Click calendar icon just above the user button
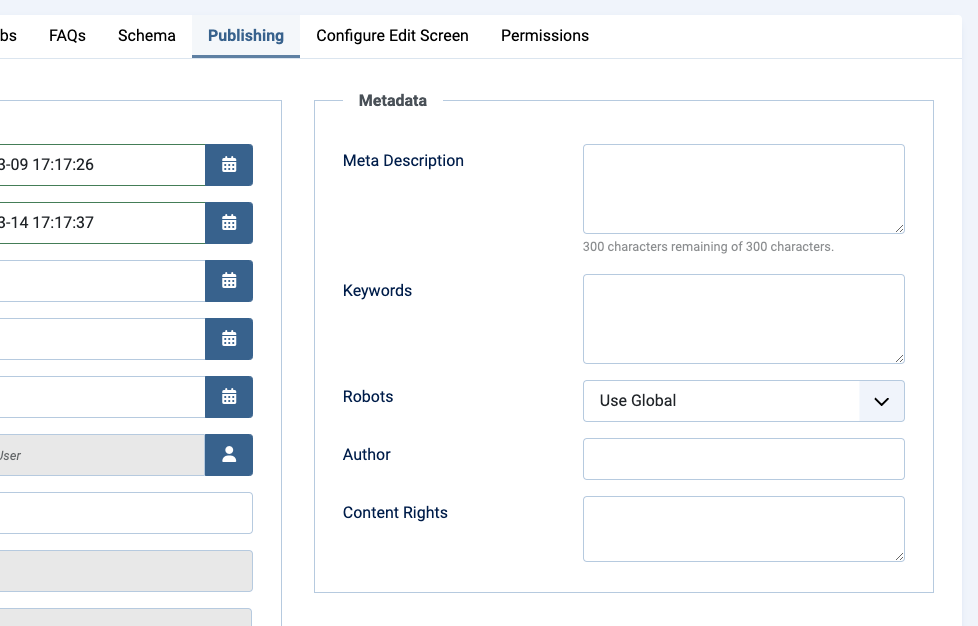Screen dimensions: 978x626 [229, 397]
